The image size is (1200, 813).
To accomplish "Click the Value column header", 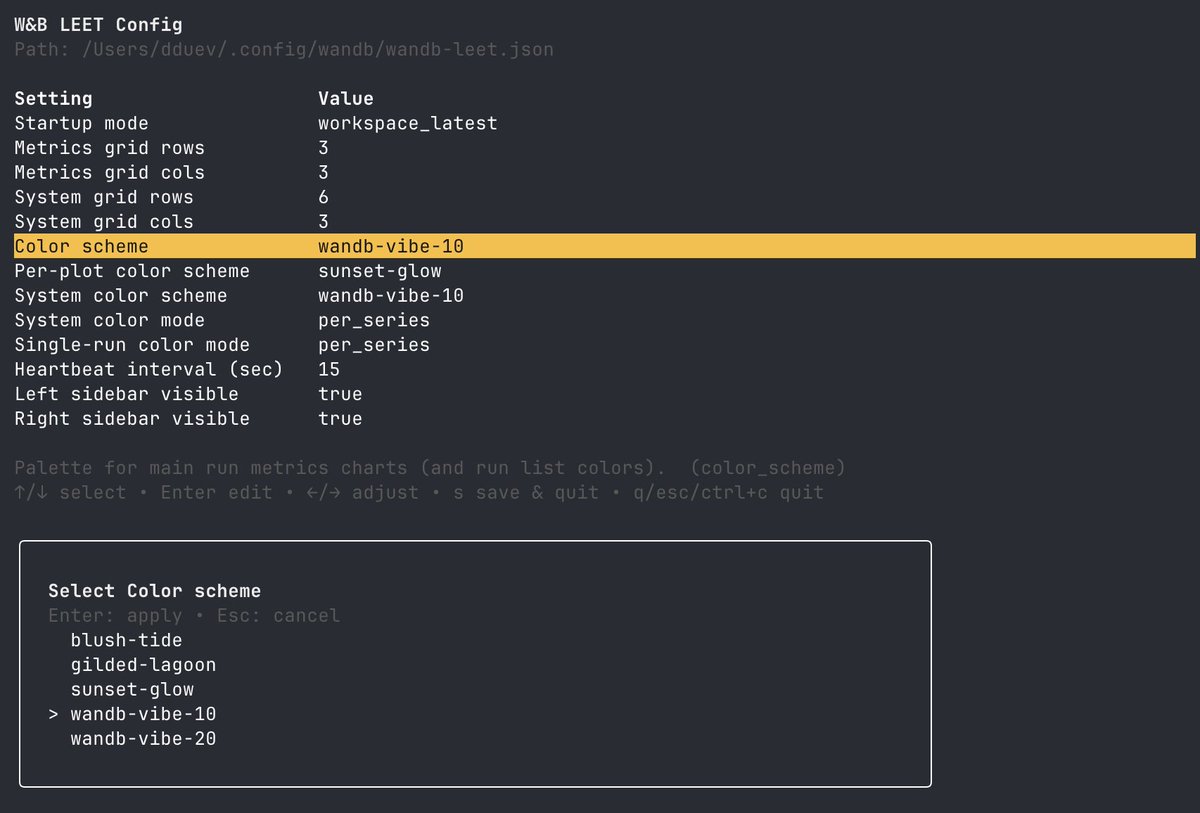I will [x=346, y=98].
